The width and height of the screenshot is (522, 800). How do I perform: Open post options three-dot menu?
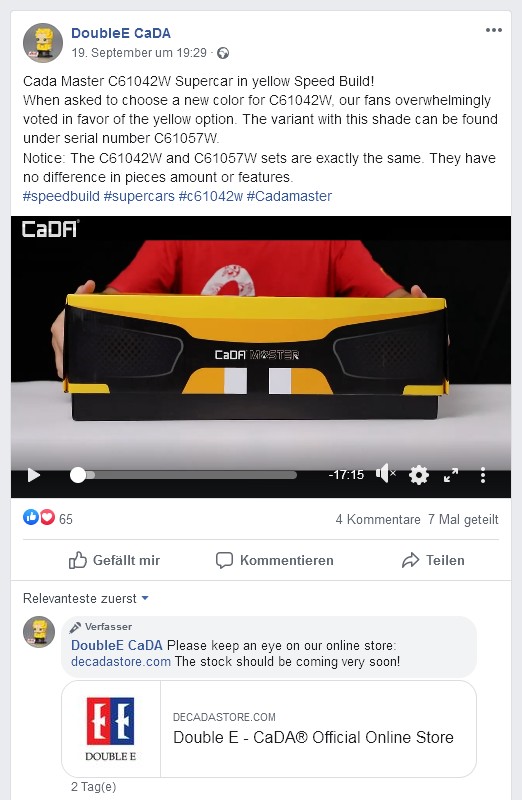493,30
